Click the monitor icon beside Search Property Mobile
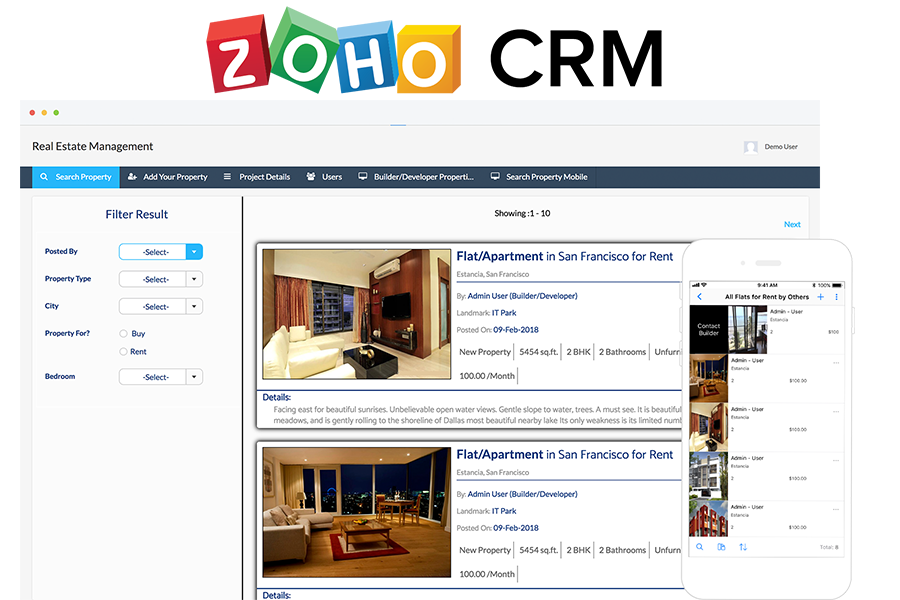 (x=495, y=177)
